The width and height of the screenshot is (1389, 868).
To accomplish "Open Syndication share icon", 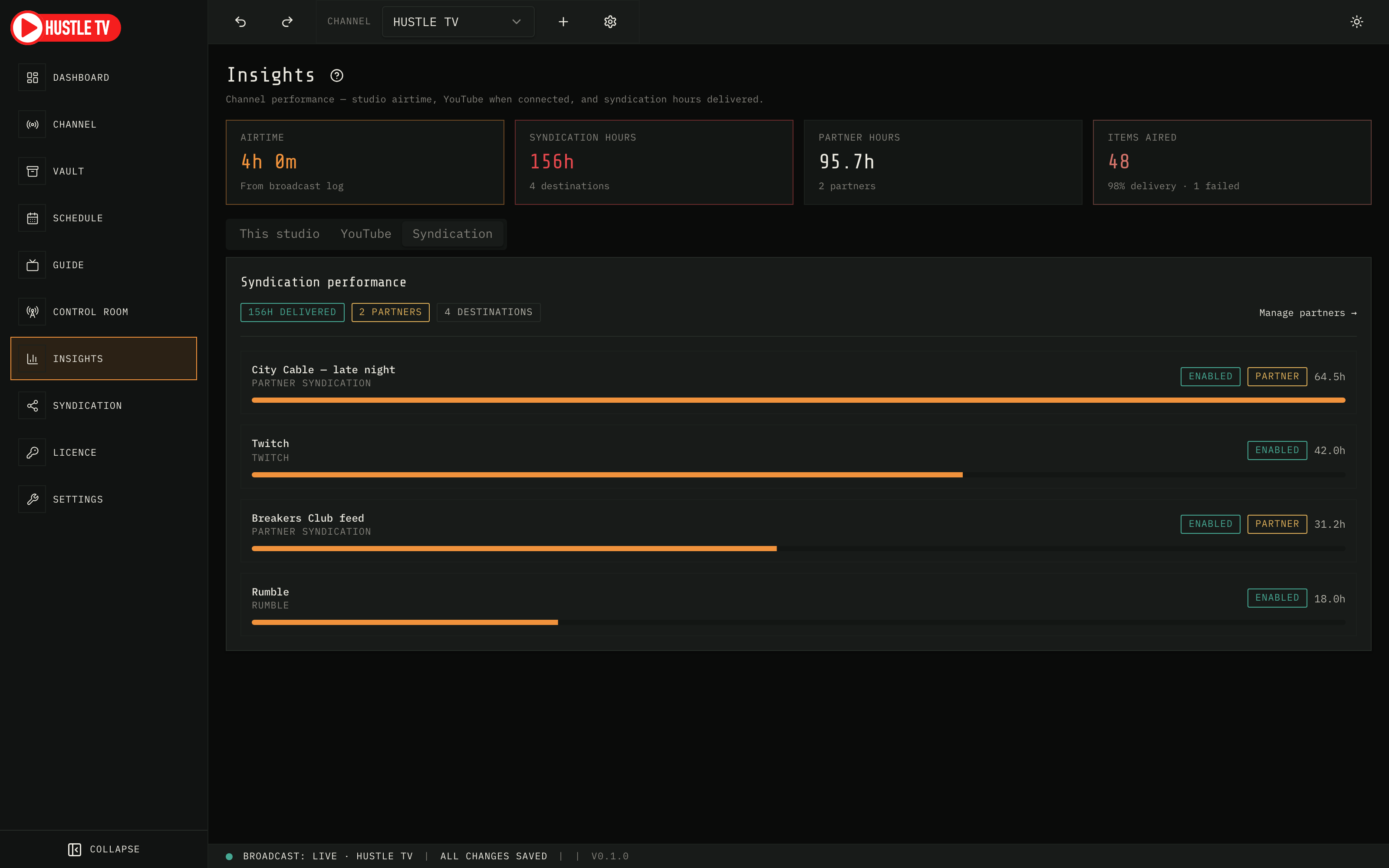I will click(x=32, y=406).
